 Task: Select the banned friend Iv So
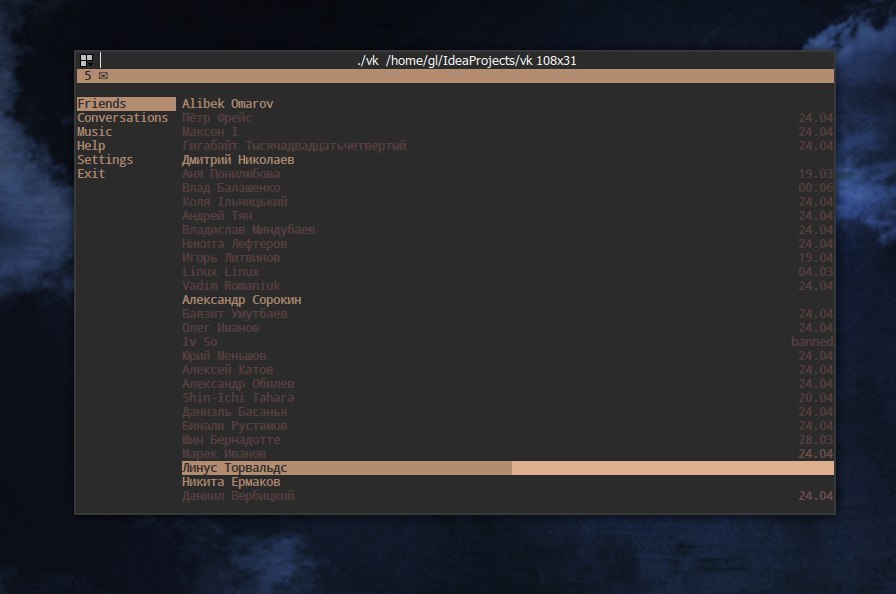click(x=199, y=342)
